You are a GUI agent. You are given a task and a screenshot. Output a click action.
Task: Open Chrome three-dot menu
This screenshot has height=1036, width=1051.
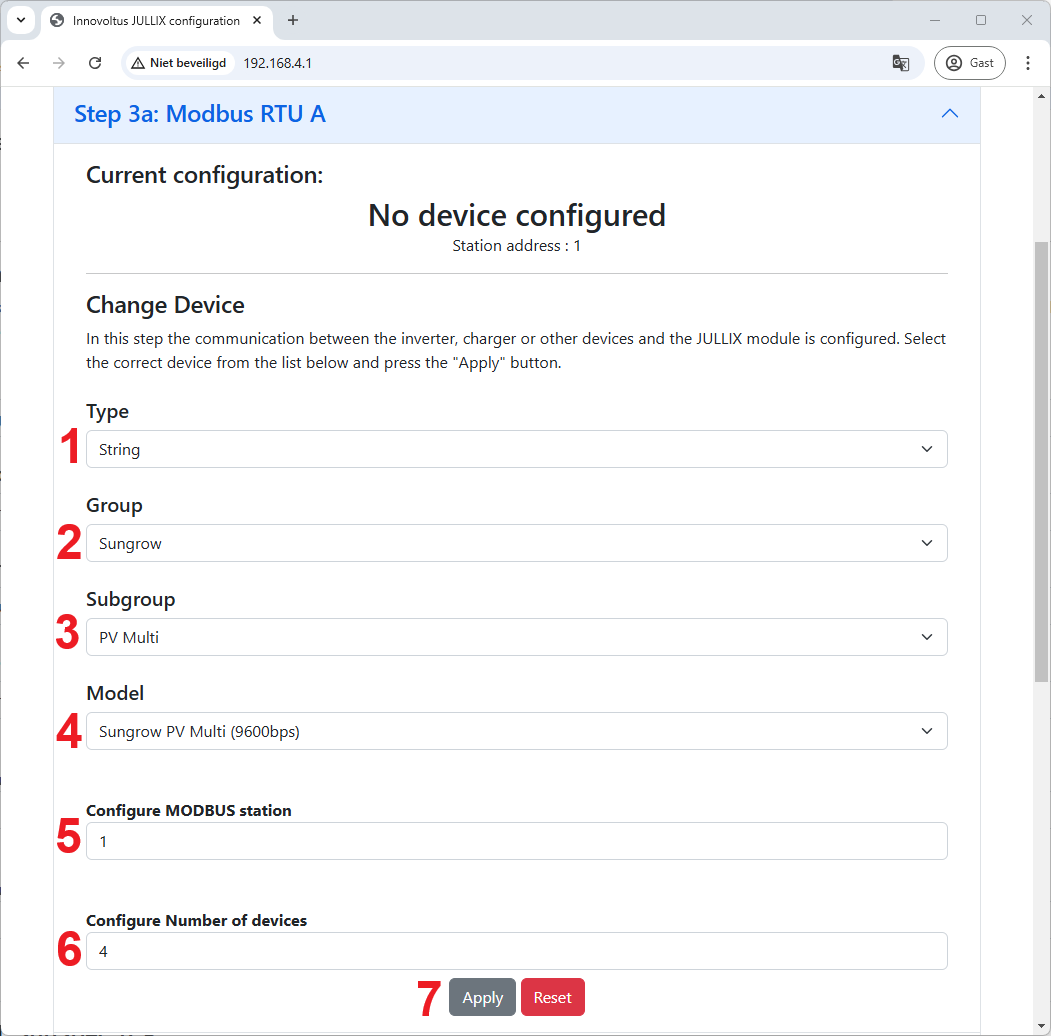[1027, 63]
